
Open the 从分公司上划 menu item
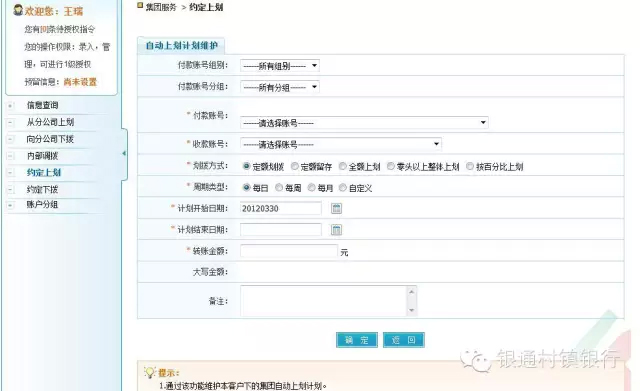coord(50,122)
